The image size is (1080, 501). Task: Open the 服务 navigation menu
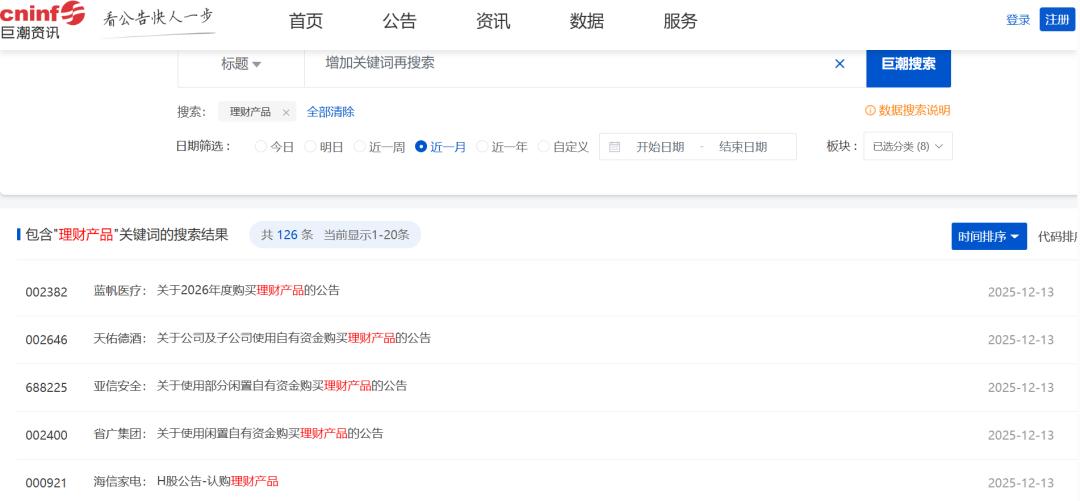click(680, 21)
